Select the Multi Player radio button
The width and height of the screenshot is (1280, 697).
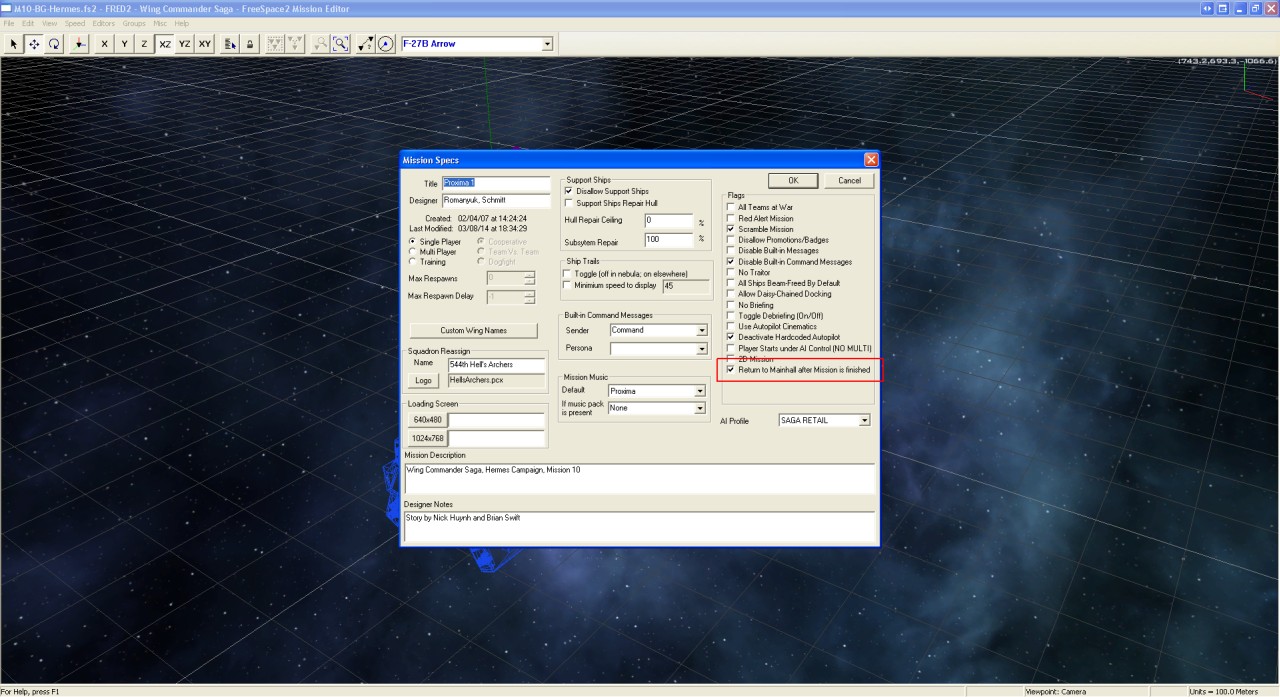[x=413, y=252]
